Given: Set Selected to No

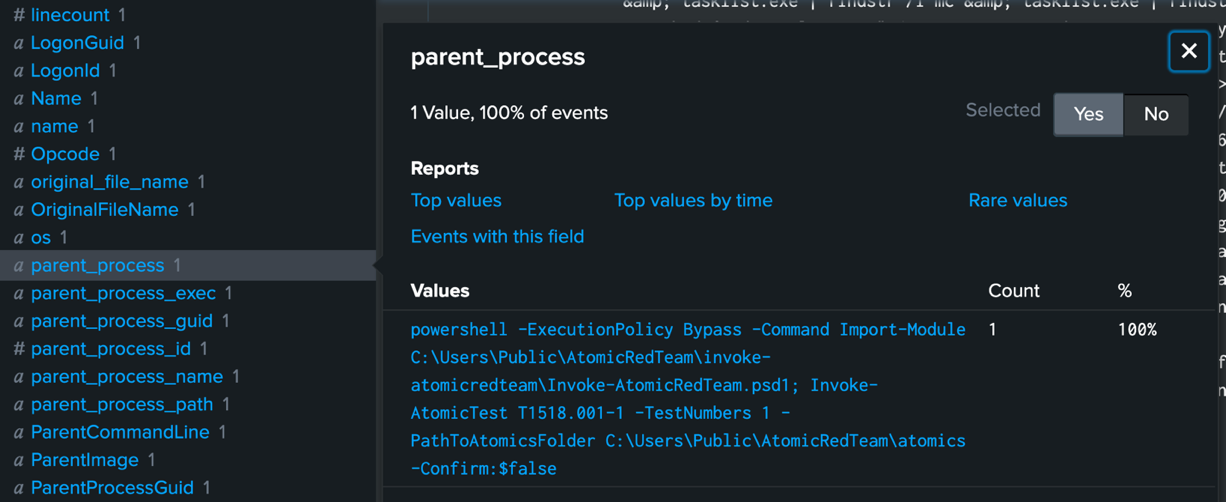Looking at the screenshot, I should click(x=1156, y=114).
